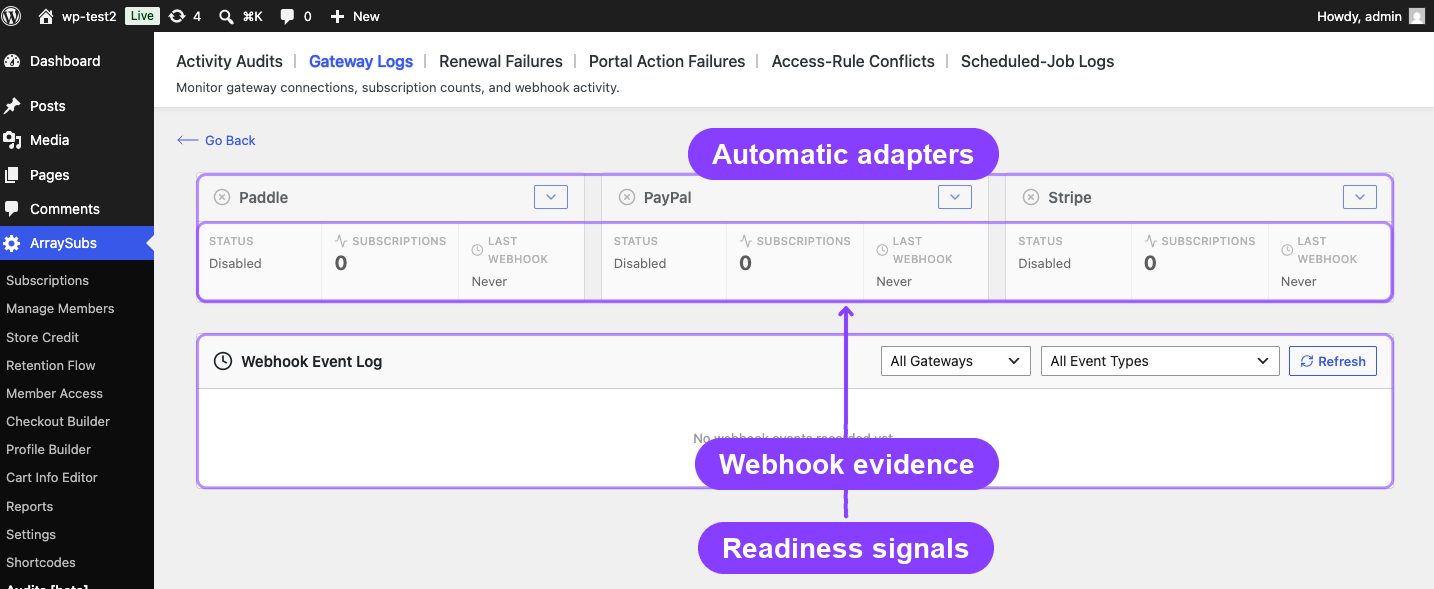This screenshot has height=589, width=1434.
Task: Click the Webhook Event Log clock icon
Action: (223, 361)
